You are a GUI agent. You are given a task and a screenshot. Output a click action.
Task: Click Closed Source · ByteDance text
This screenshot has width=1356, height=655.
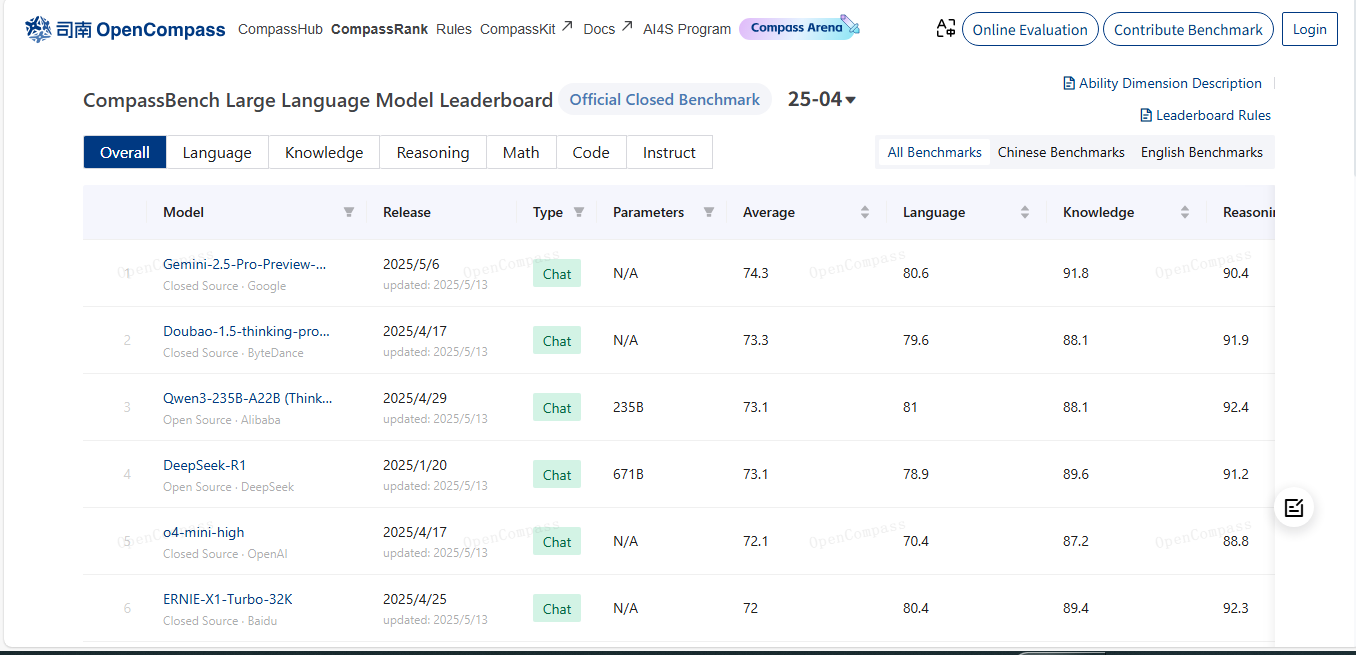pyautogui.click(x=233, y=353)
